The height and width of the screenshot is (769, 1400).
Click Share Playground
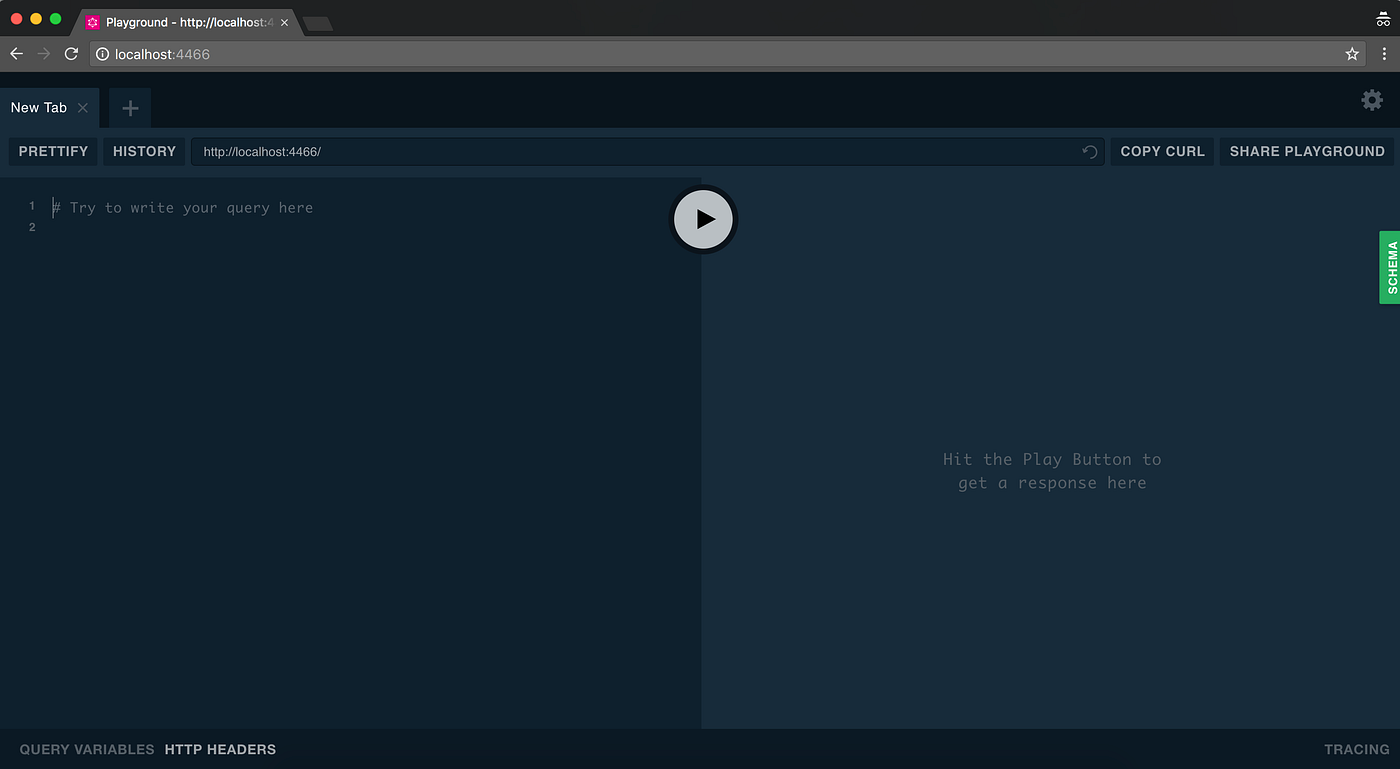[1307, 151]
